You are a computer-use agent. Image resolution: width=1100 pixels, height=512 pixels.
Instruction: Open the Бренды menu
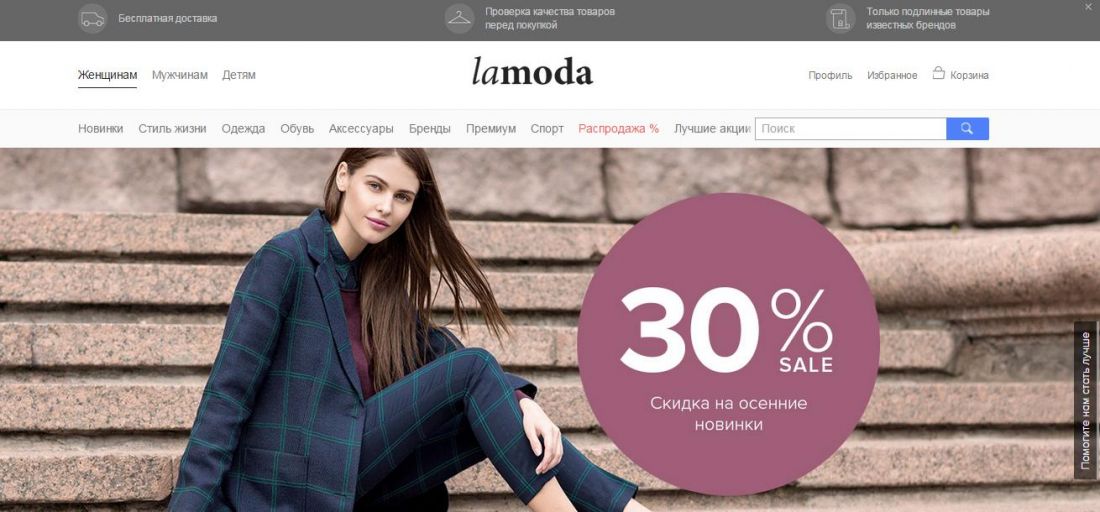(429, 129)
